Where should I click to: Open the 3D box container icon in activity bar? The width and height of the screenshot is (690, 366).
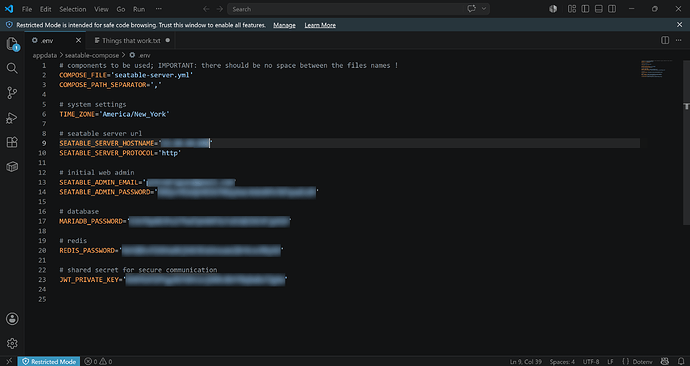[x=12, y=167]
